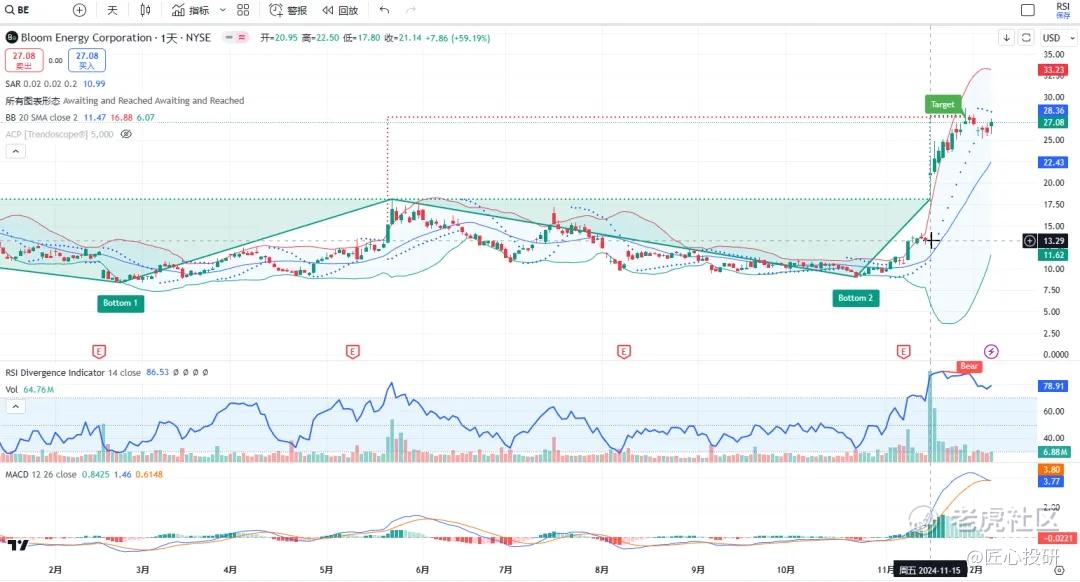Select the red Bear divergence label
Viewport: 1080px width, 582px height.
[x=969, y=366]
